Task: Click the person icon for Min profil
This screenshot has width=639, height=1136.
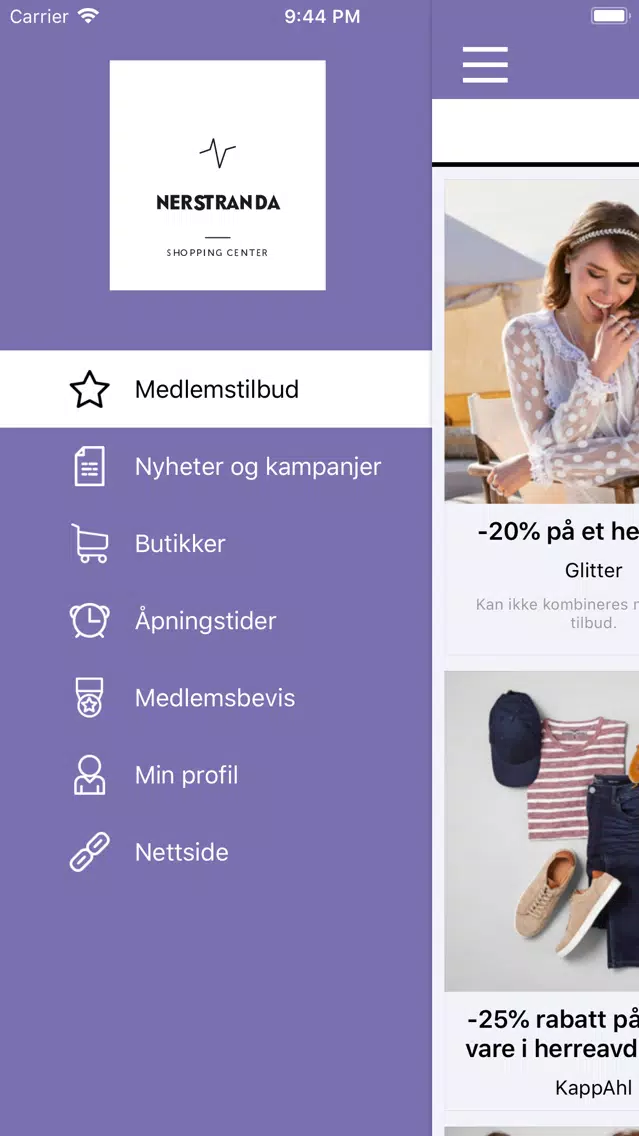Action: click(x=90, y=774)
